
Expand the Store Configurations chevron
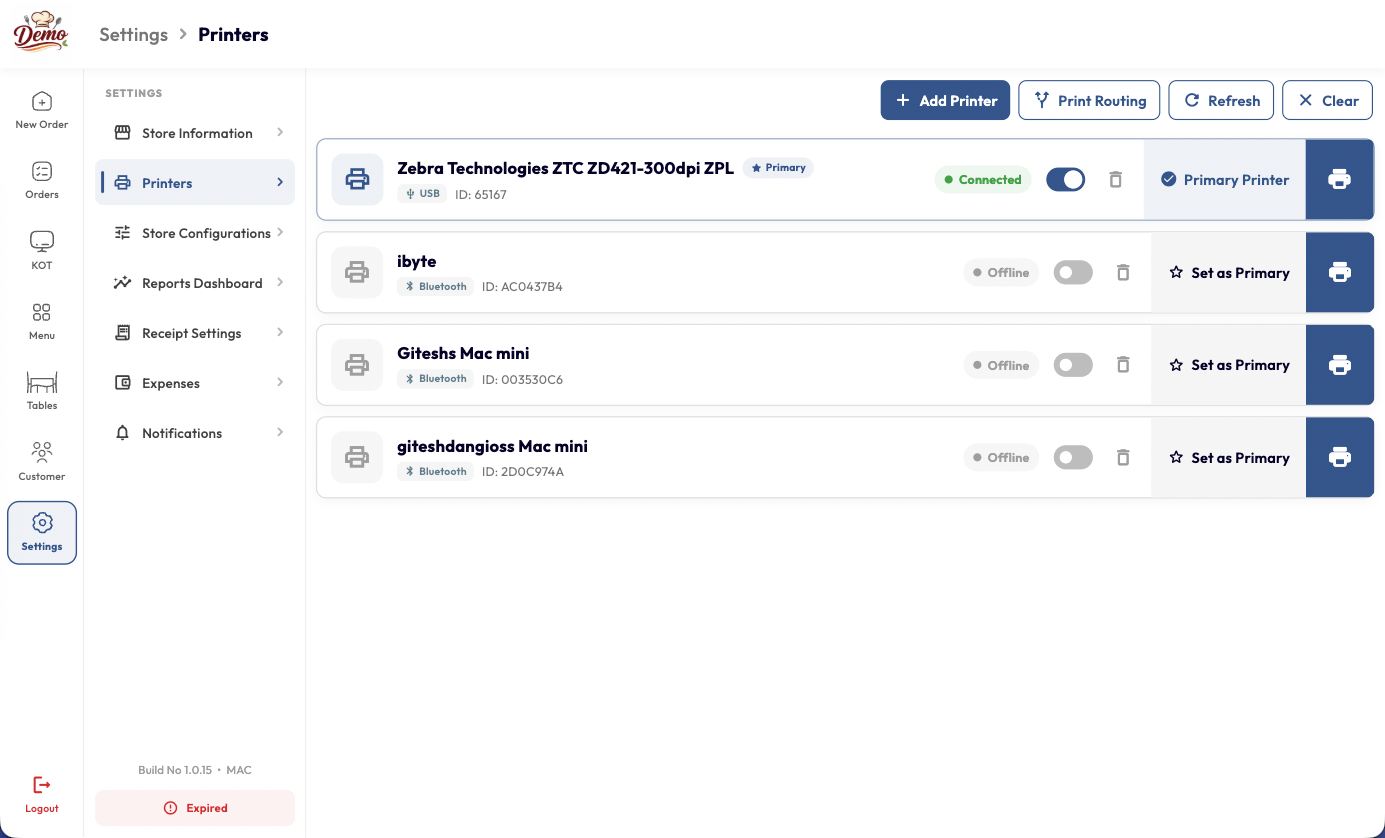point(280,232)
